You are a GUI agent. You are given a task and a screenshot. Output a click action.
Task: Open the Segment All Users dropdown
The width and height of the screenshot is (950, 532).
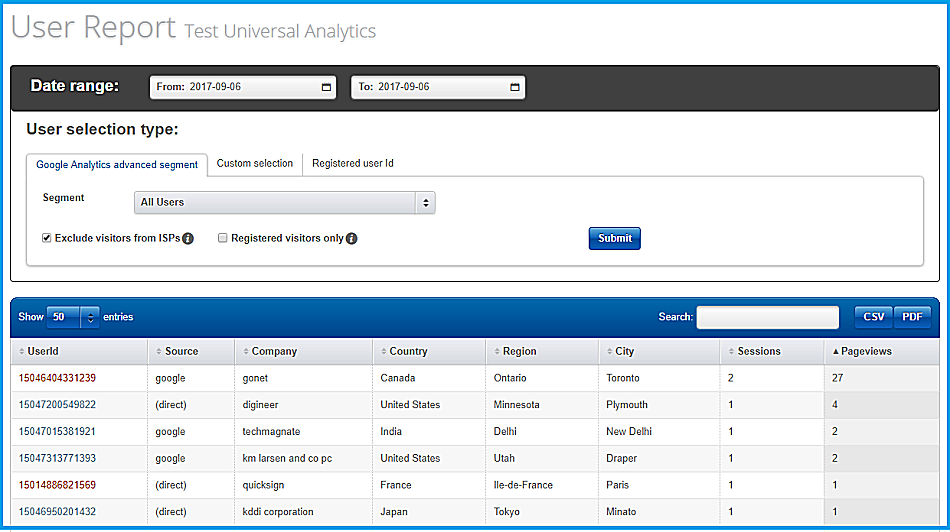pos(285,202)
